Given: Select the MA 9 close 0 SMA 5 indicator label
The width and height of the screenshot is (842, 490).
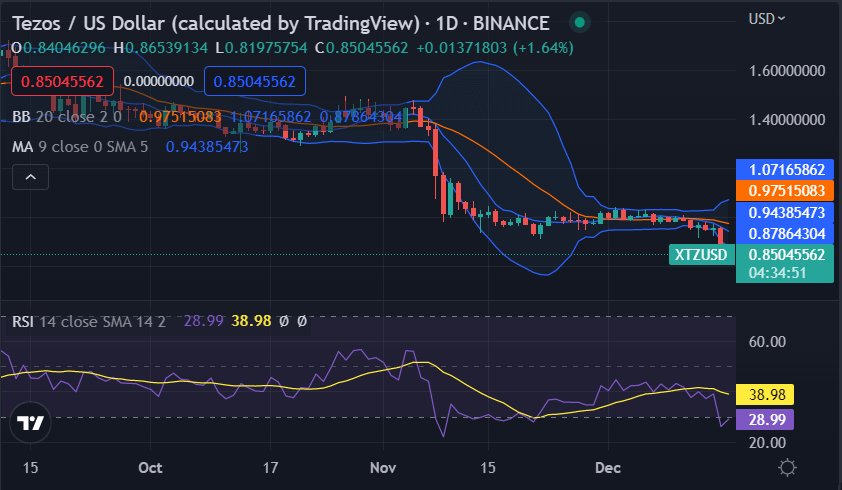Looking at the screenshot, I should point(80,147).
